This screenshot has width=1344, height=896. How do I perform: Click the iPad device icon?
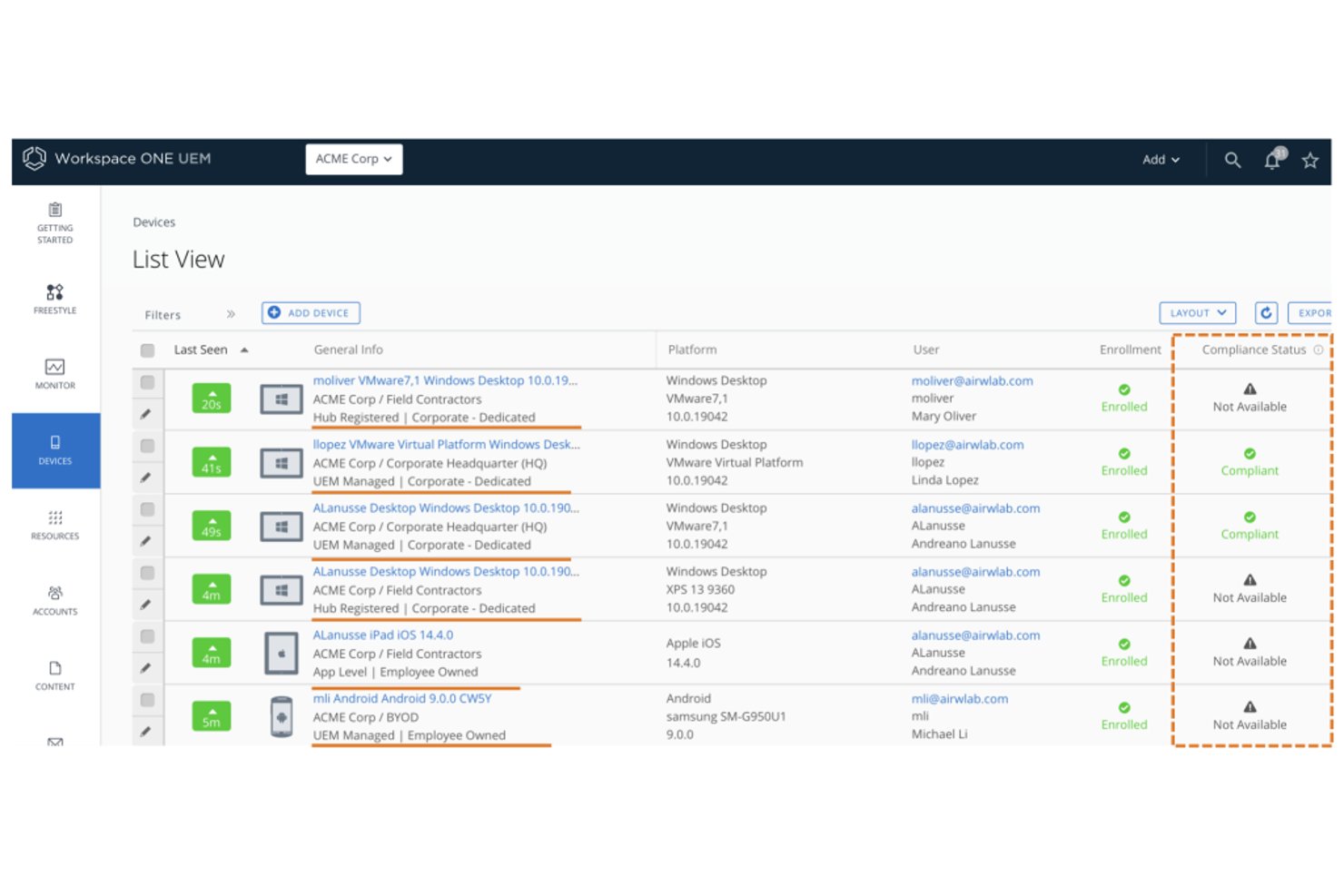click(282, 654)
